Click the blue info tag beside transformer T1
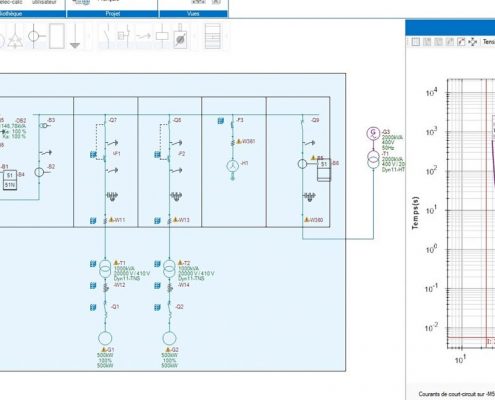 point(93,264)
